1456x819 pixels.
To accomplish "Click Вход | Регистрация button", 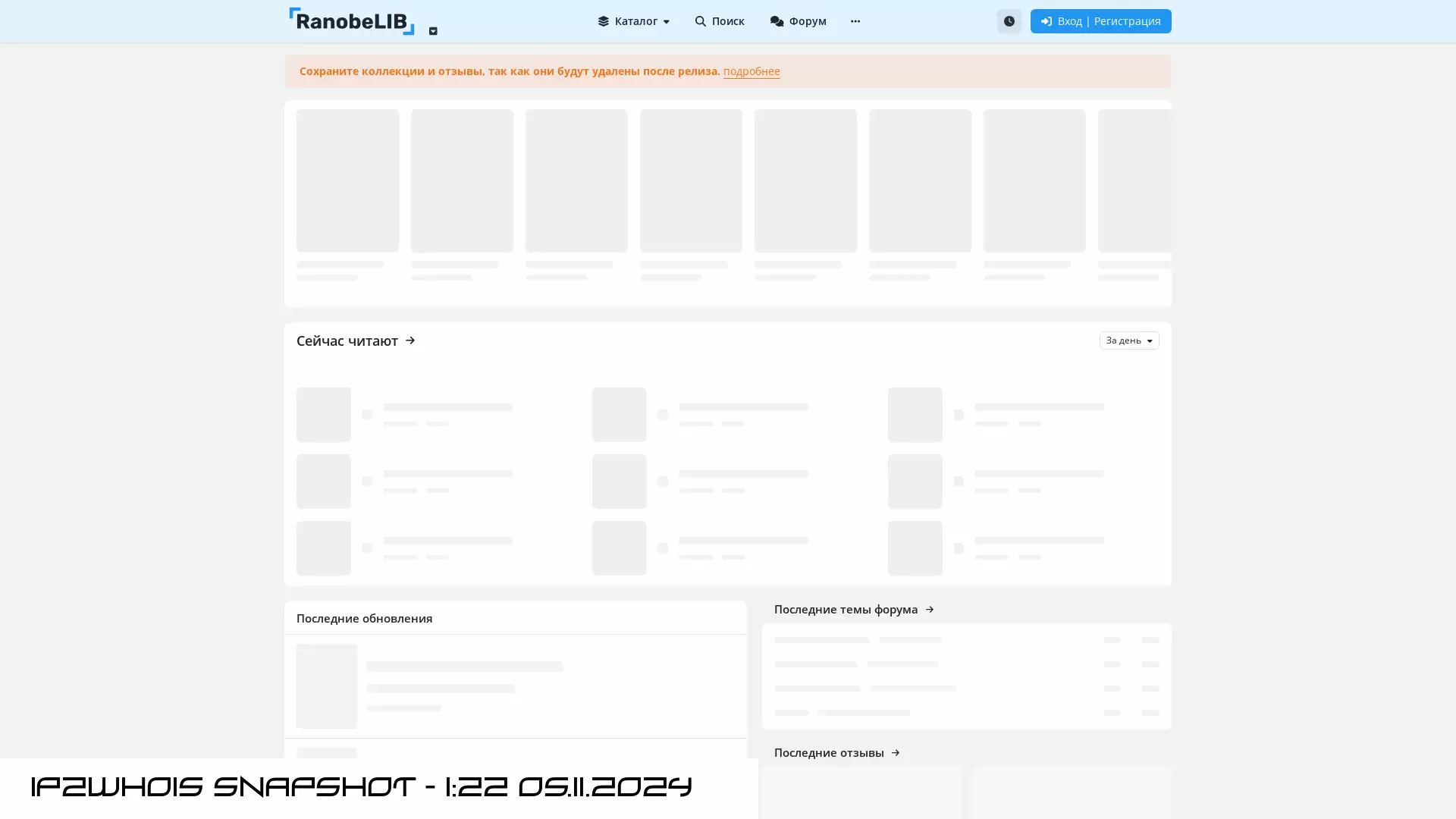I will (x=1100, y=21).
